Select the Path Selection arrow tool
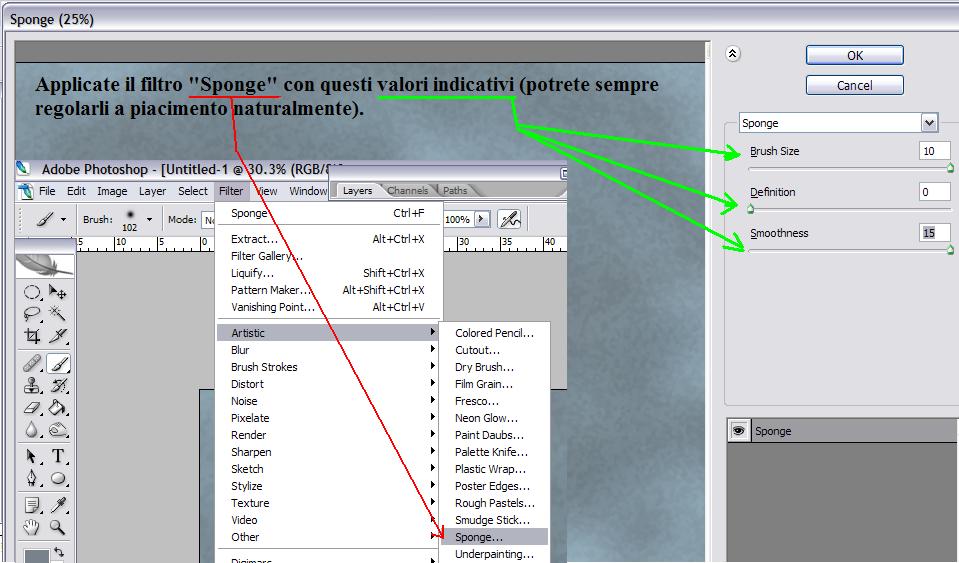 [x=32, y=456]
